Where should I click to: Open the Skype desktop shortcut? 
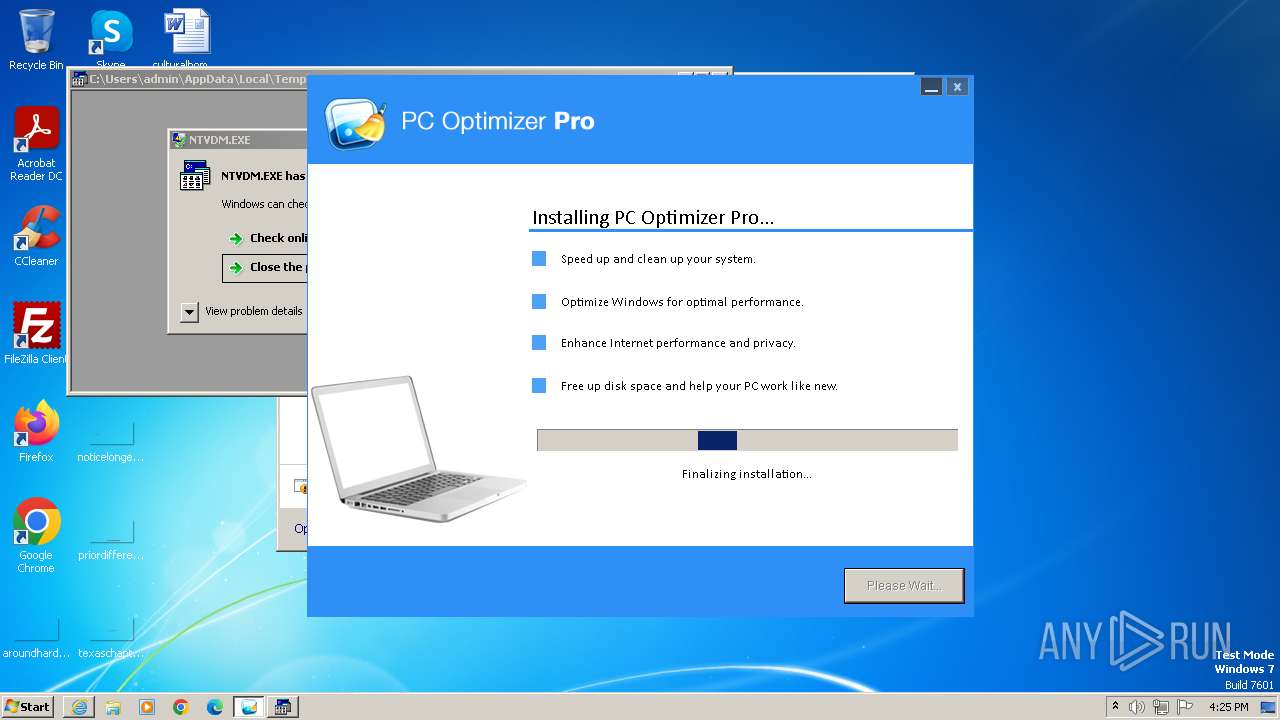click(x=111, y=38)
